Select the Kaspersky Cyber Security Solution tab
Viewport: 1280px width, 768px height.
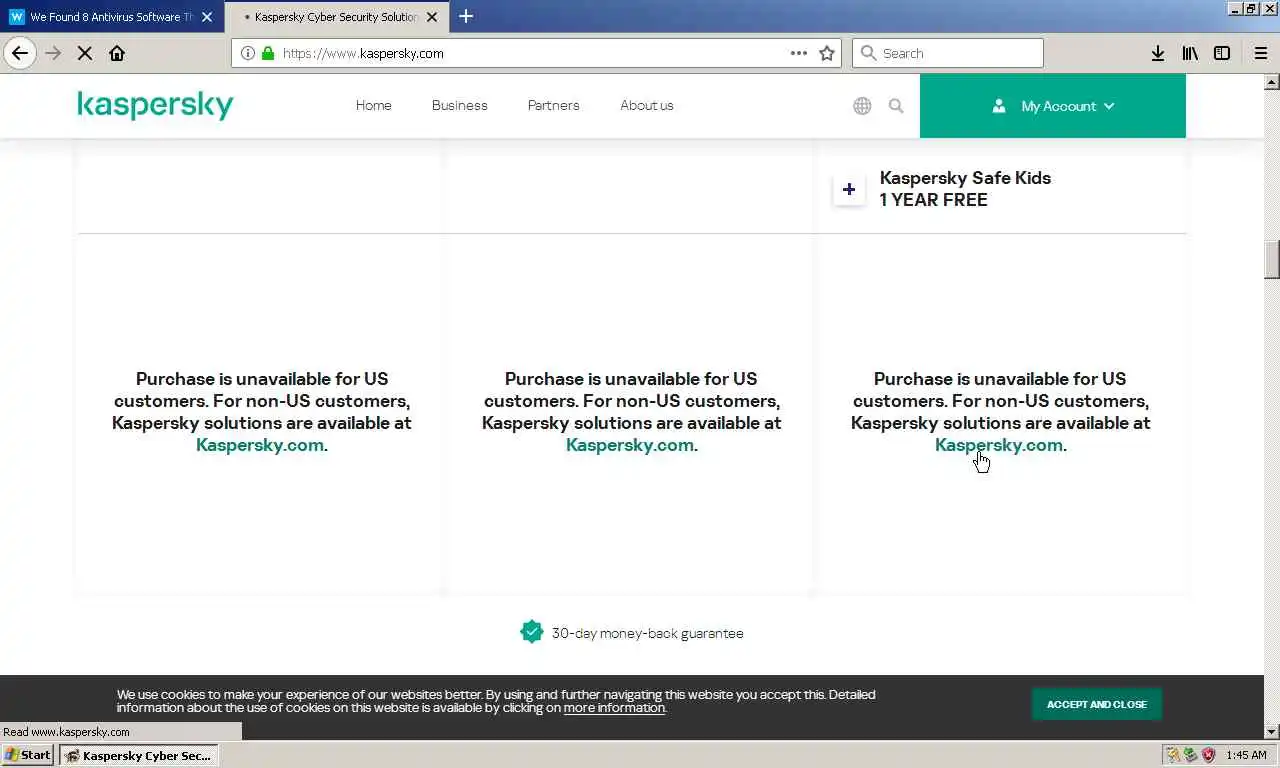pyautogui.click(x=337, y=17)
